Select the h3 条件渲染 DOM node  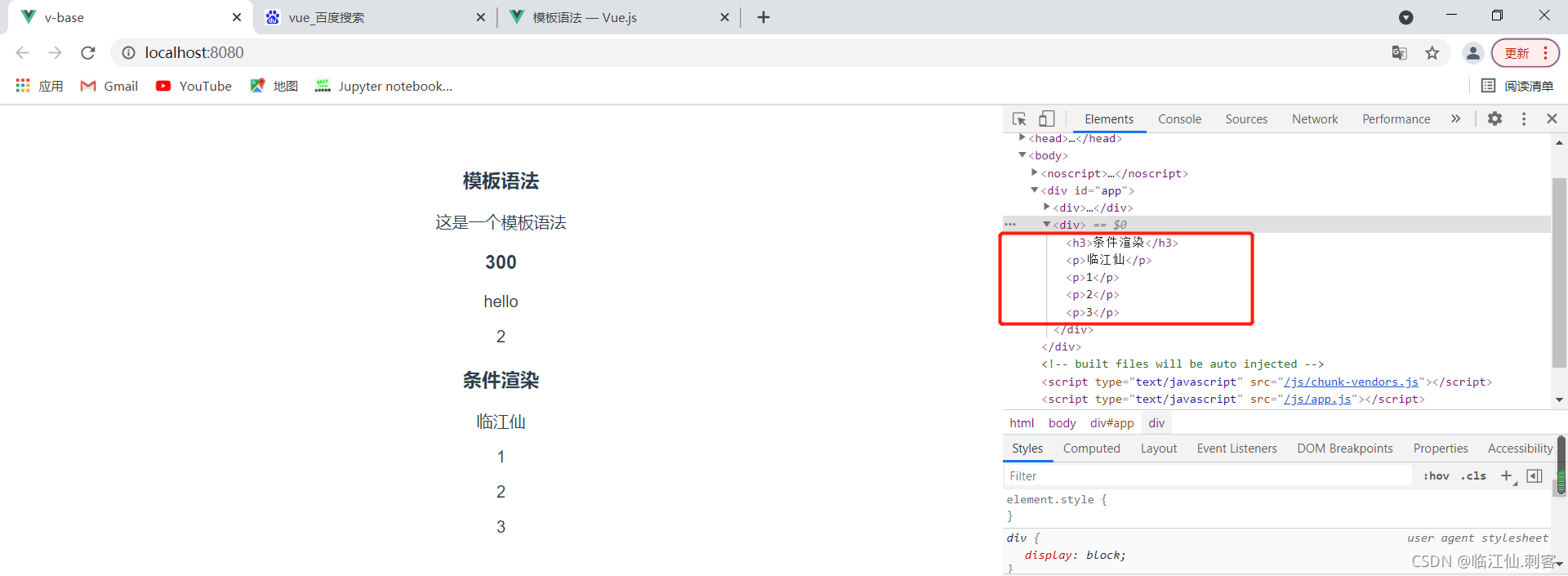coord(1122,243)
